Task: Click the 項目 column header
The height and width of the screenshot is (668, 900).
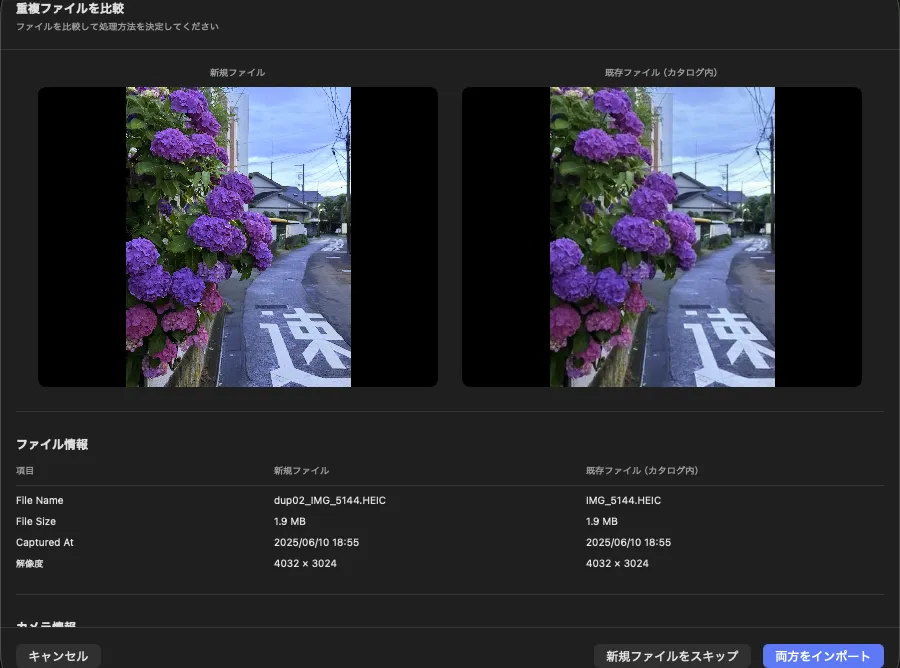Action: 25,470
